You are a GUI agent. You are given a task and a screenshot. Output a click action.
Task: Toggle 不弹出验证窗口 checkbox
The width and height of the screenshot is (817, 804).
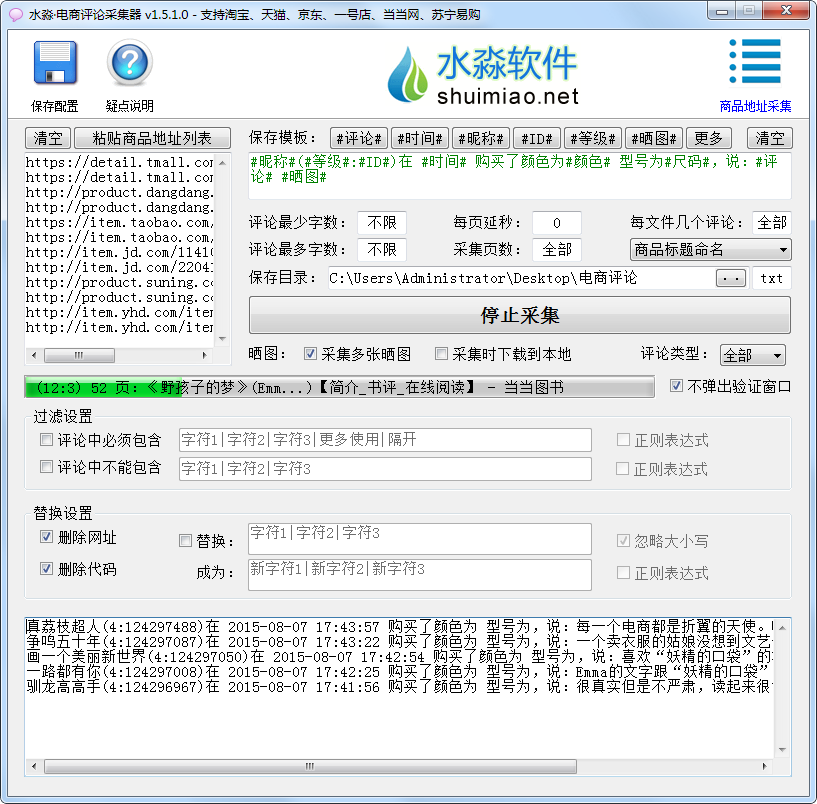[677, 386]
